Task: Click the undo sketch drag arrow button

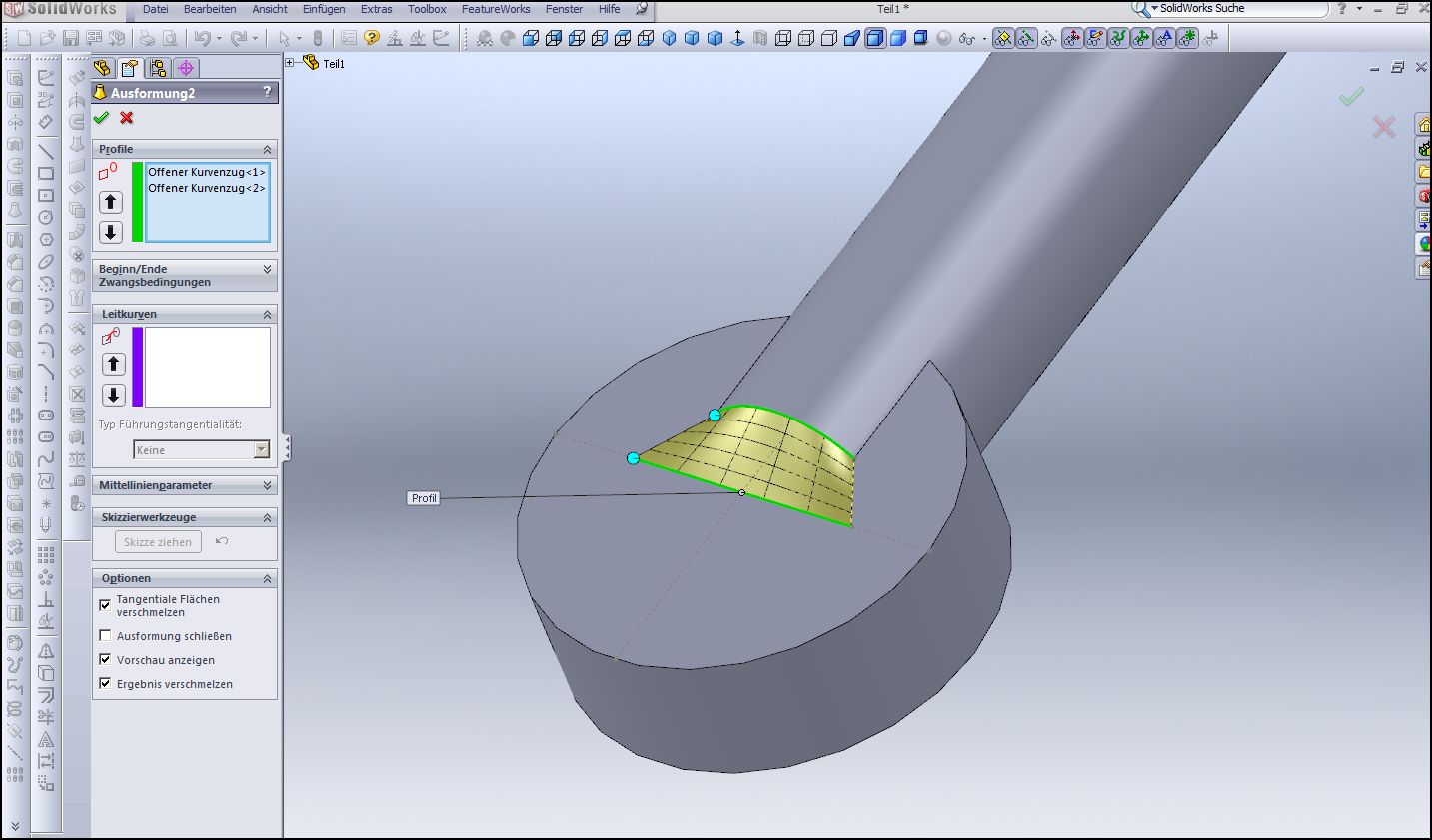Action: [x=222, y=541]
